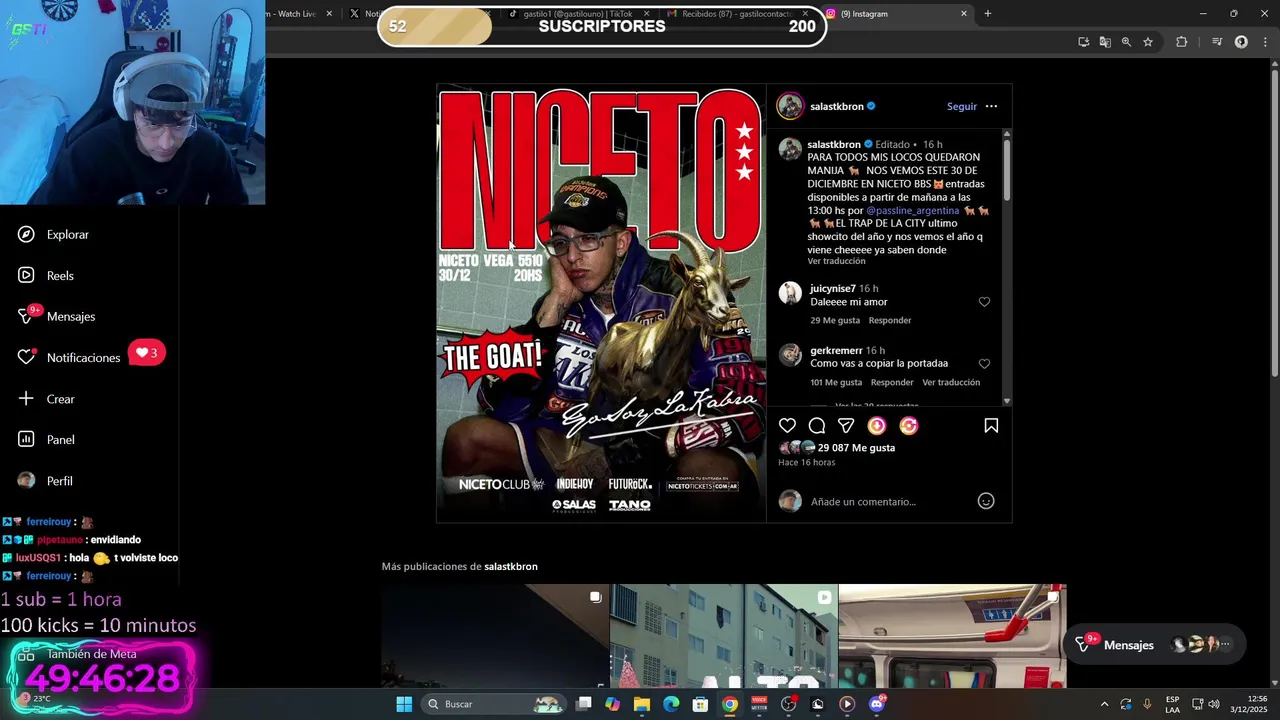Open emoji picker in comment box
Image resolution: width=1280 pixels, height=720 pixels.
click(x=986, y=501)
